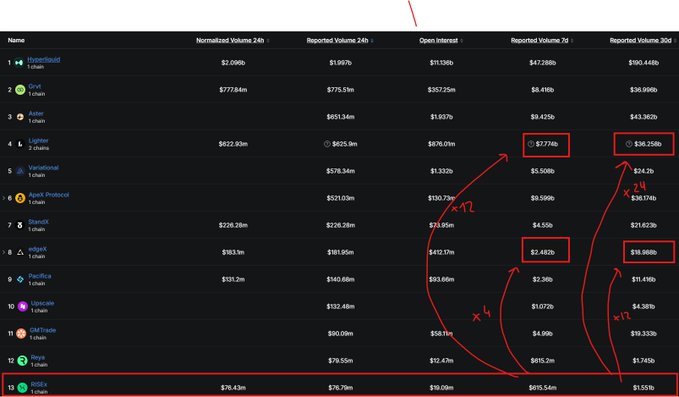Click the info icon beside Lighter's $36.258b
Image resolution: width=679 pixels, height=397 pixels.
629,144
